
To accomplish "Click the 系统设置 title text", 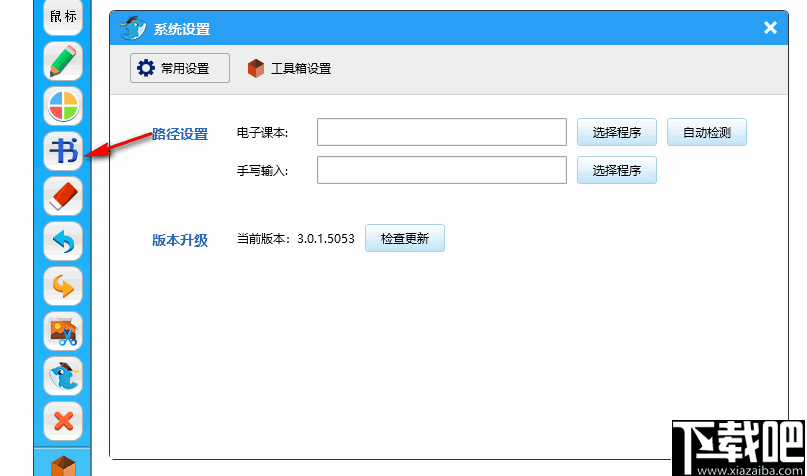I will click(x=182, y=29).
